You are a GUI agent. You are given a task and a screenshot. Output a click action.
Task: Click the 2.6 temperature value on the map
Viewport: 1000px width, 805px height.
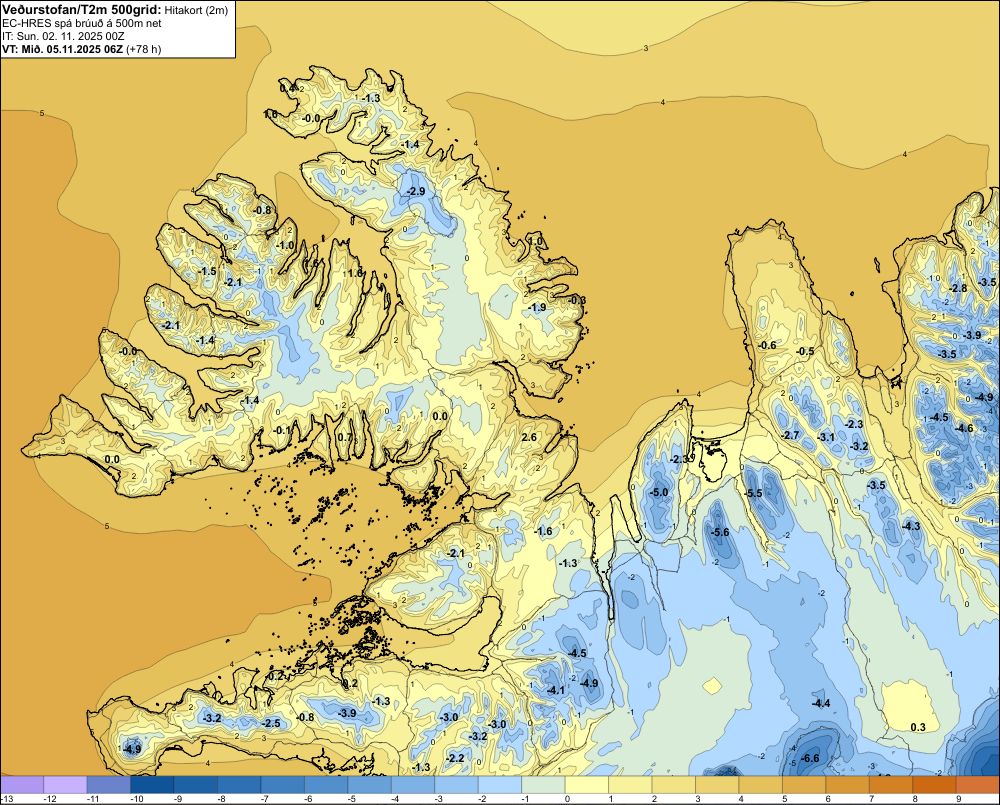tap(529, 437)
